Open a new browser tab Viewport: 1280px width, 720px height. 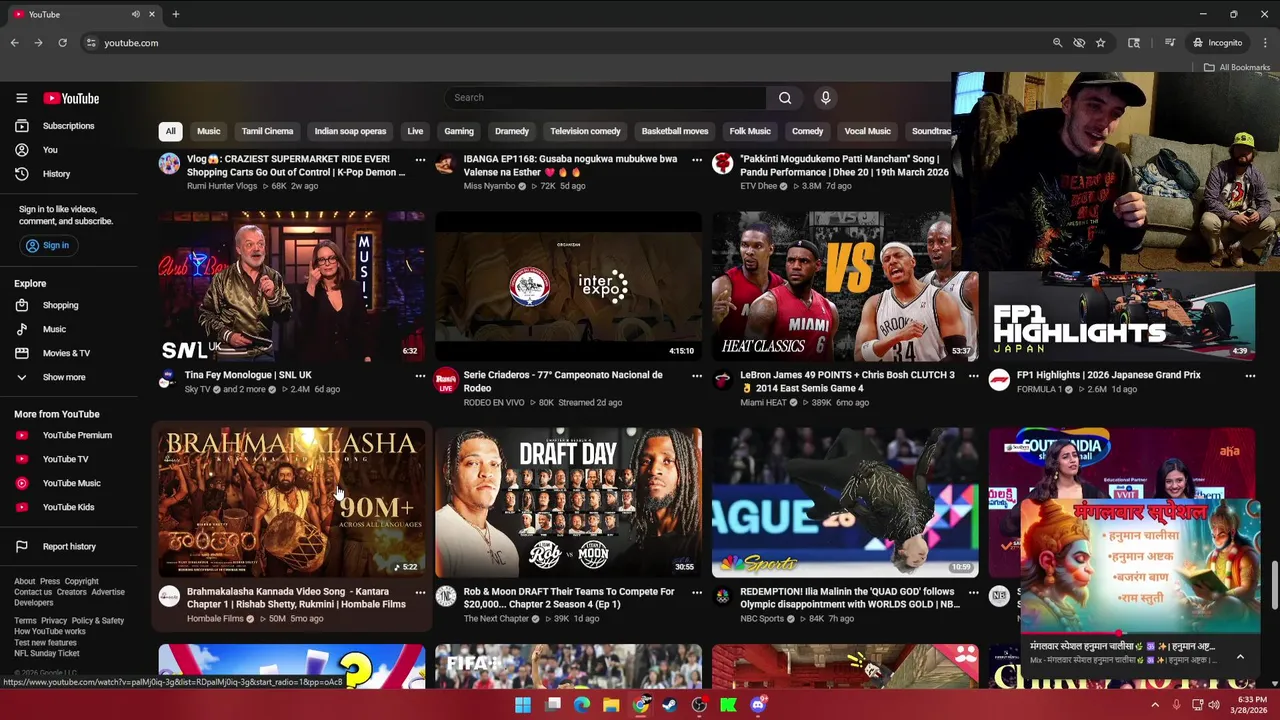tap(176, 14)
